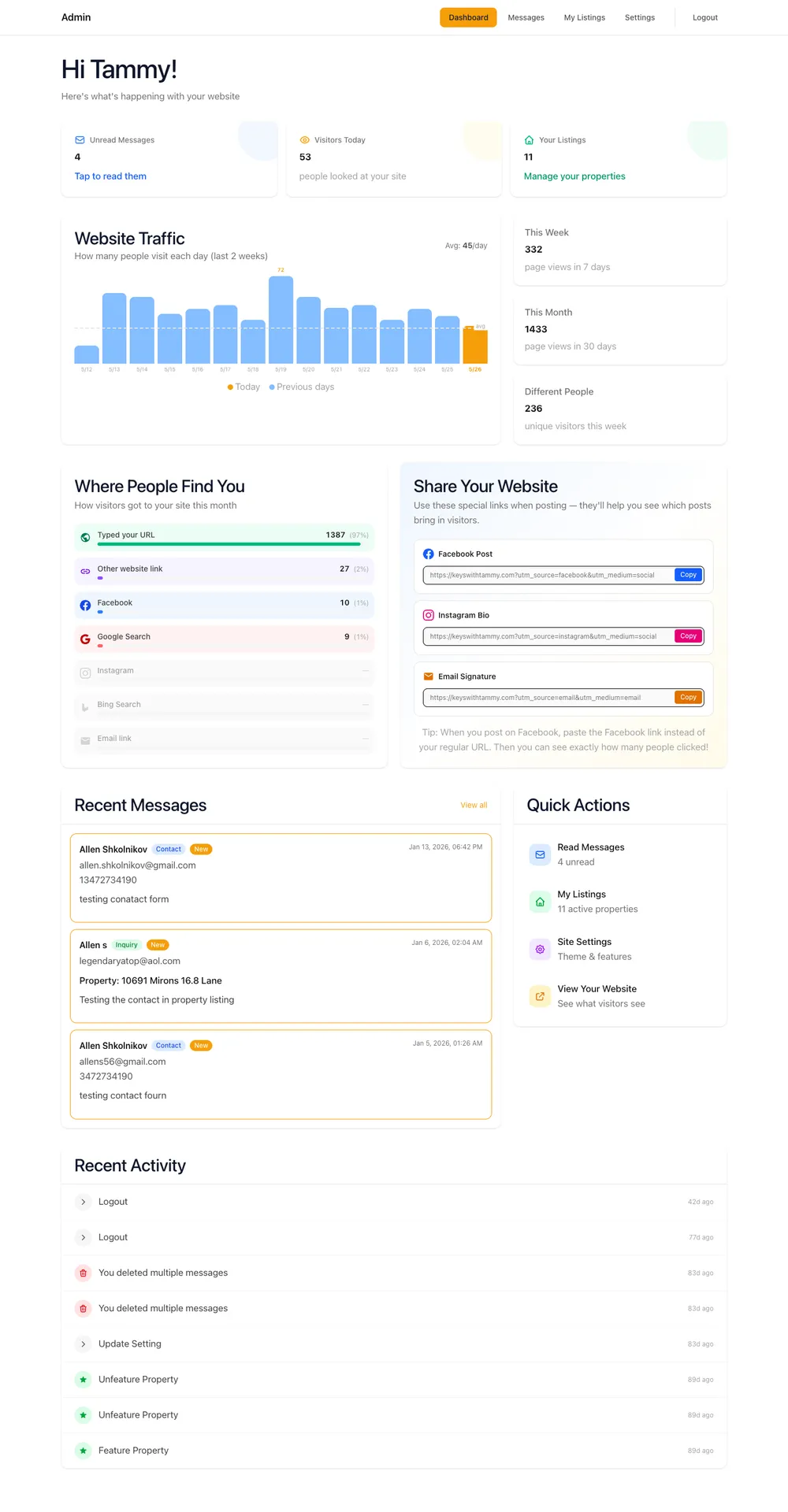Click the Email Signature URL field
This screenshot has width=788, height=1512.
click(x=548, y=698)
